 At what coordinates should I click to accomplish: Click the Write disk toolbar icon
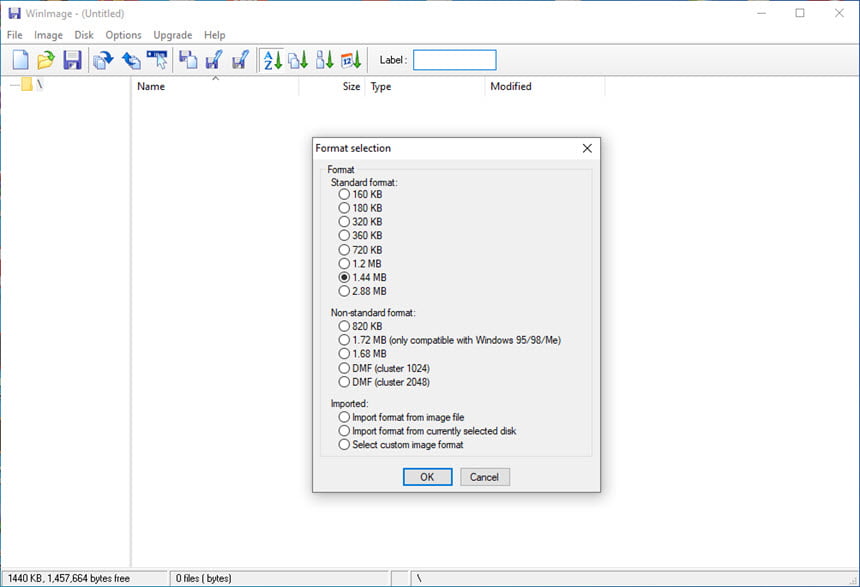(x=214, y=60)
